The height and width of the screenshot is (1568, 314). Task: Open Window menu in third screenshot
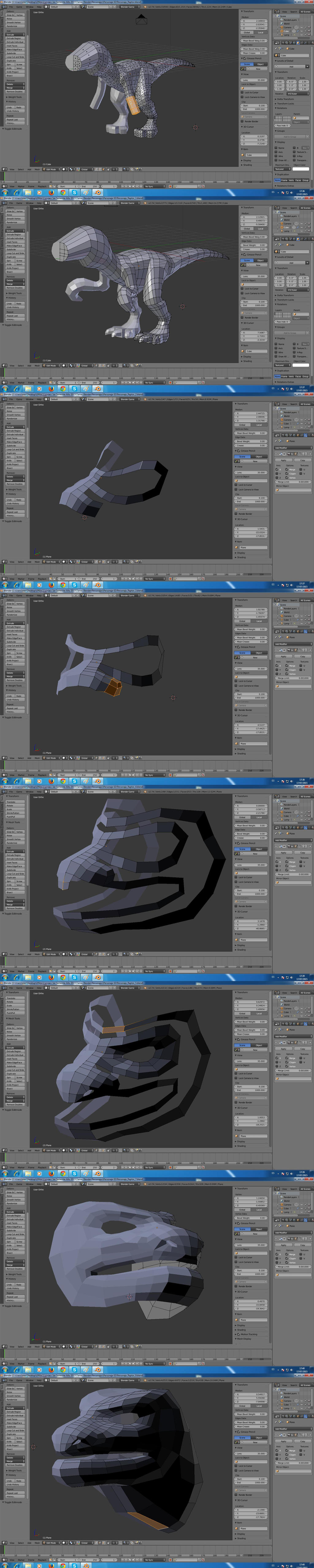[x=30, y=399]
